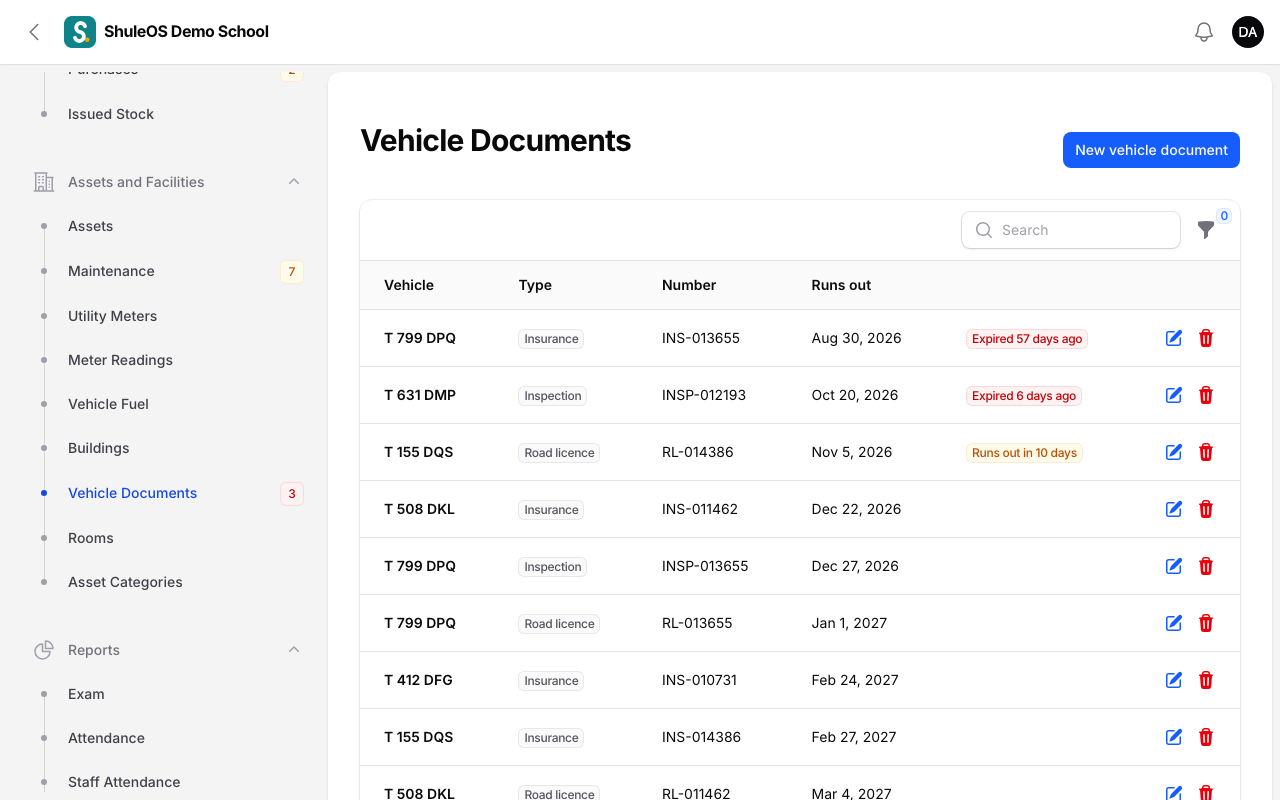Image resolution: width=1280 pixels, height=800 pixels.
Task: Edit the INS-013655 insurance document
Action: pos(1174,338)
